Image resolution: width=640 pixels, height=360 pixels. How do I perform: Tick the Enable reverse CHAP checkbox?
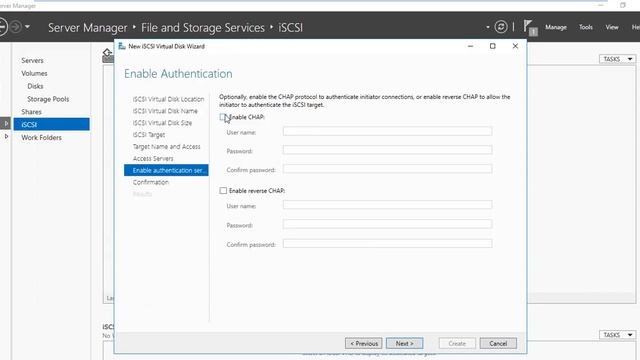223,191
